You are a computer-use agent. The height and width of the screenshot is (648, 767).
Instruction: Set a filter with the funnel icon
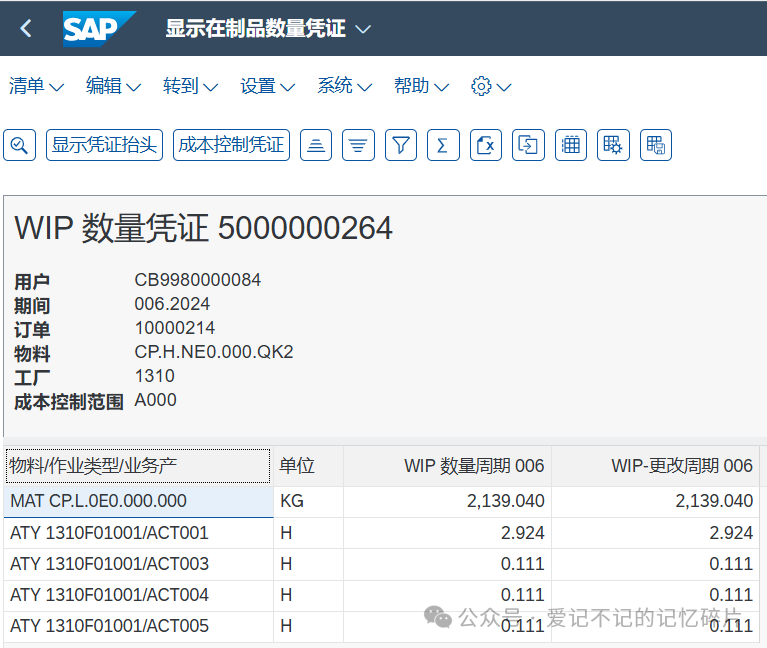(x=401, y=145)
